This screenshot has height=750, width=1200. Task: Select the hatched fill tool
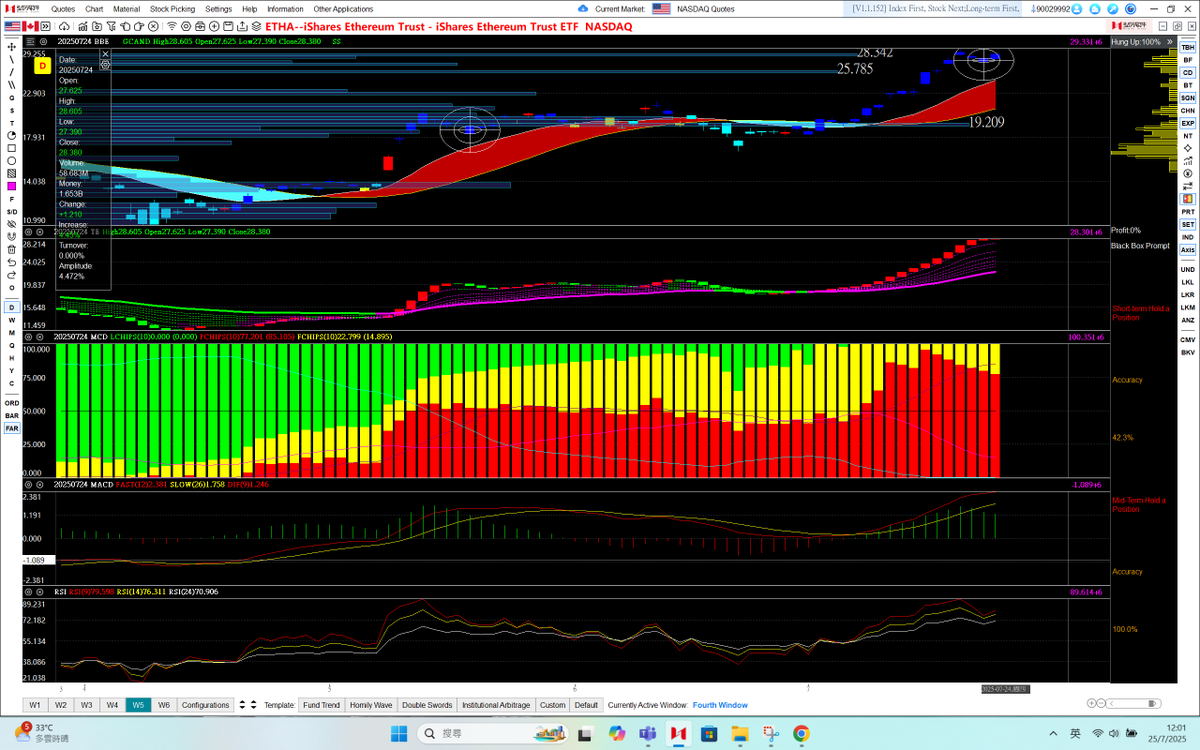click(11, 174)
